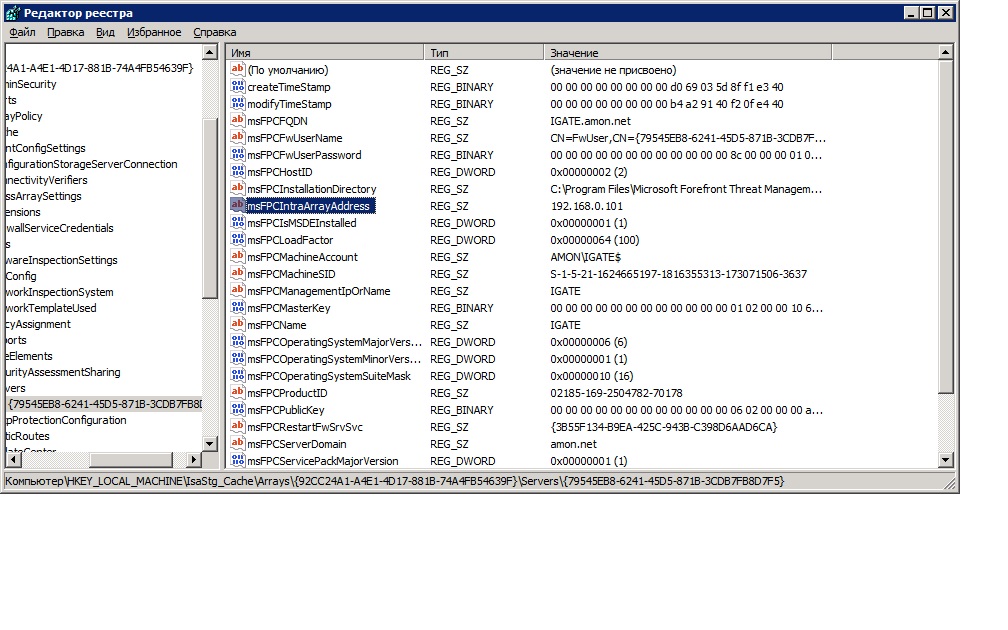Click the values list scroll-up arrow
Viewport: 1008px width, 630px height.
pyautogui.click(x=945, y=52)
